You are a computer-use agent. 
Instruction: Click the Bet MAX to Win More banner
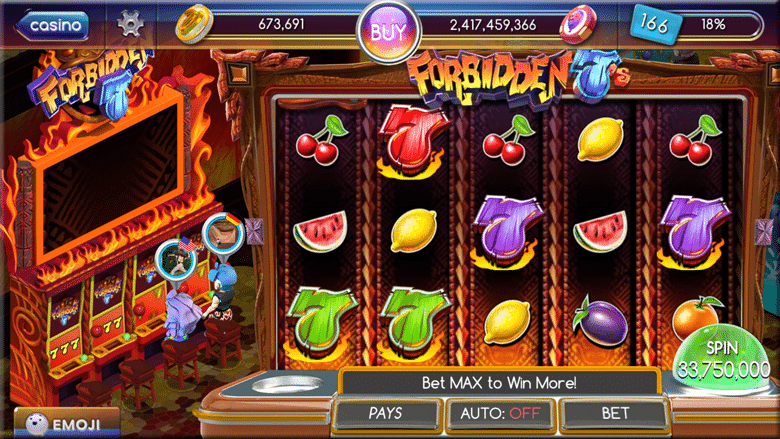pos(499,383)
